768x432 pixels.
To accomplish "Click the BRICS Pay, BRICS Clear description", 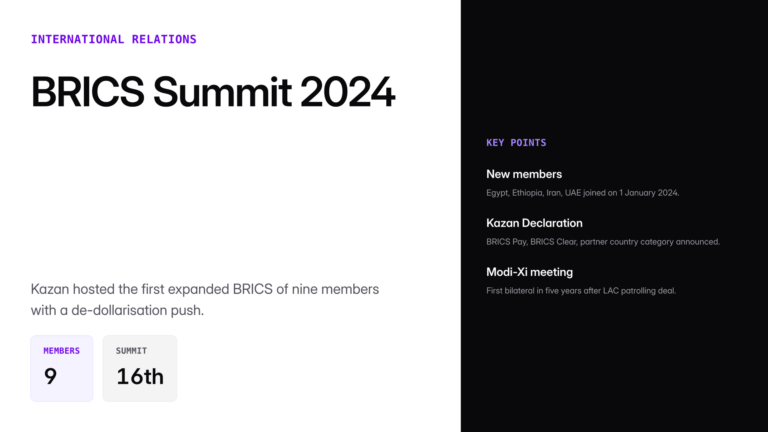I will point(603,241).
